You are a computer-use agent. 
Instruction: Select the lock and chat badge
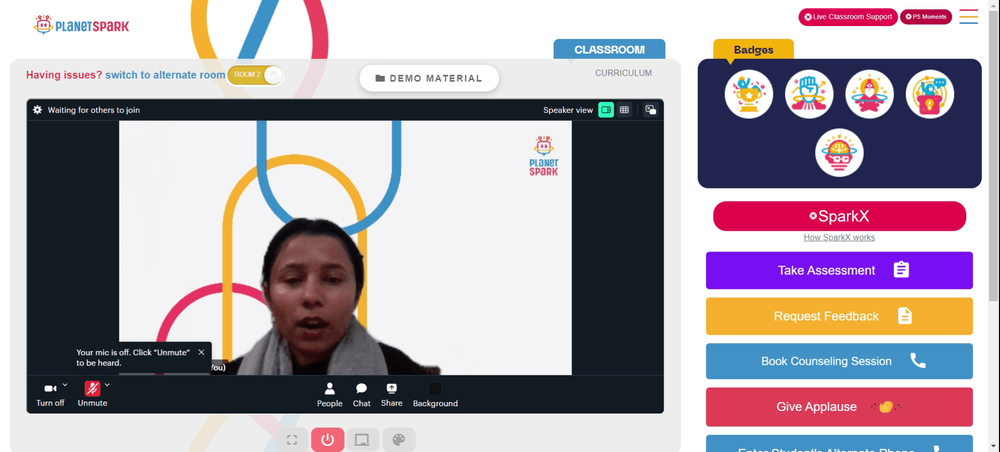930,94
